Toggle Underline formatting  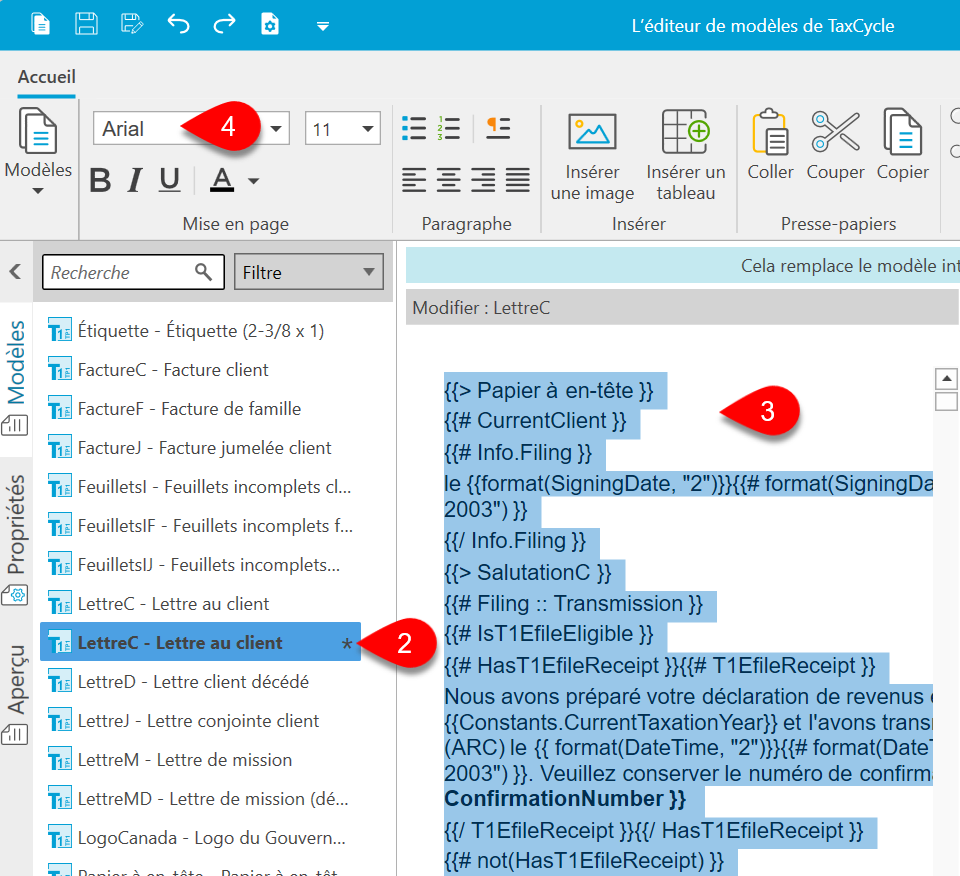point(170,181)
